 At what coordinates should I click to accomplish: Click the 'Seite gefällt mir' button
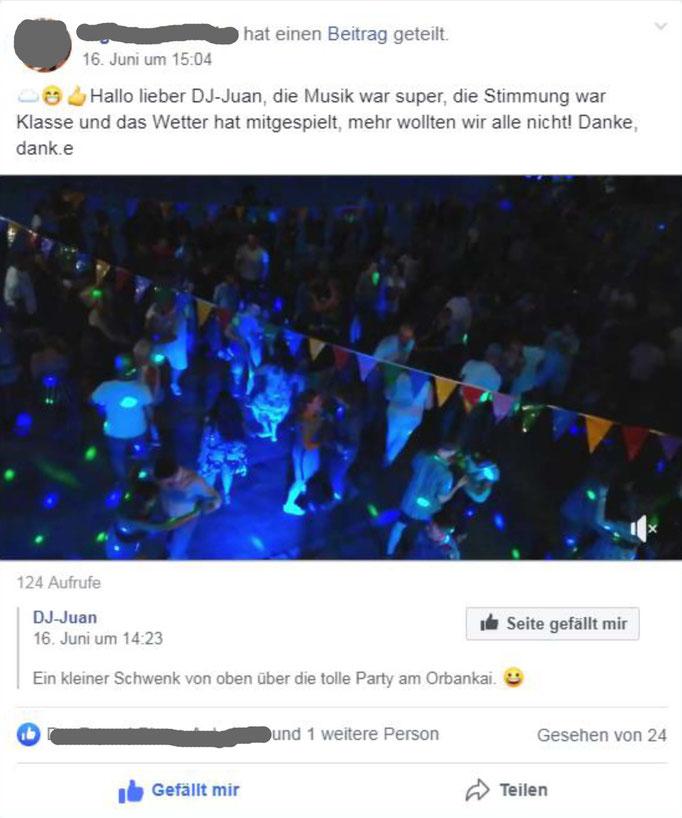(553, 623)
